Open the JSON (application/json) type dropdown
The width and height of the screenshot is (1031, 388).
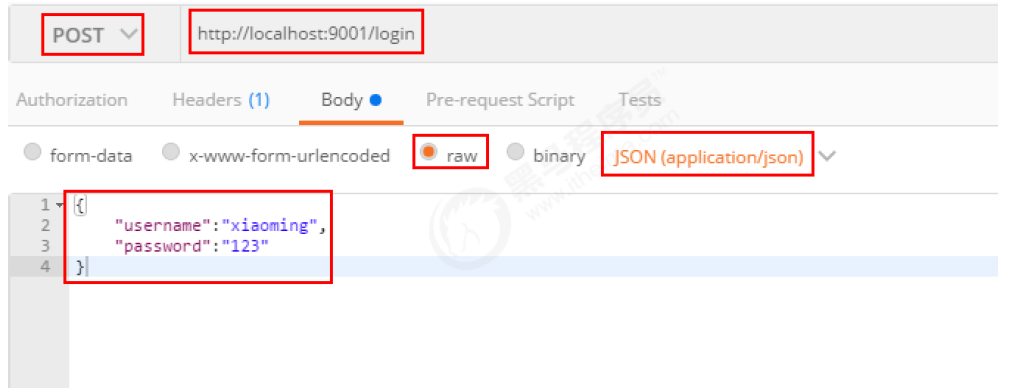tap(708, 157)
